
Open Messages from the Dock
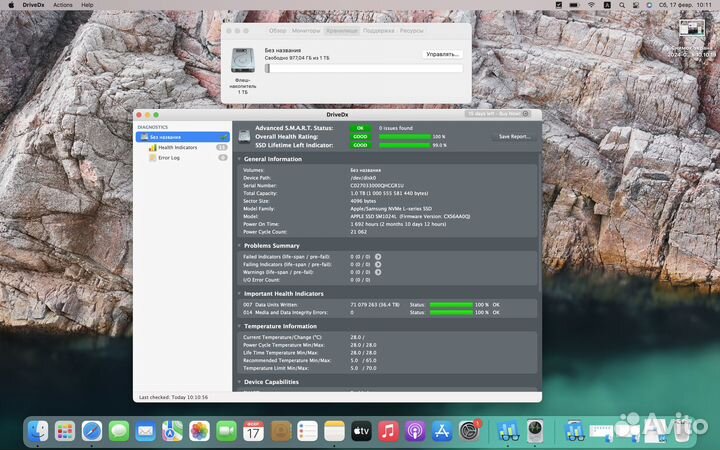click(x=119, y=431)
